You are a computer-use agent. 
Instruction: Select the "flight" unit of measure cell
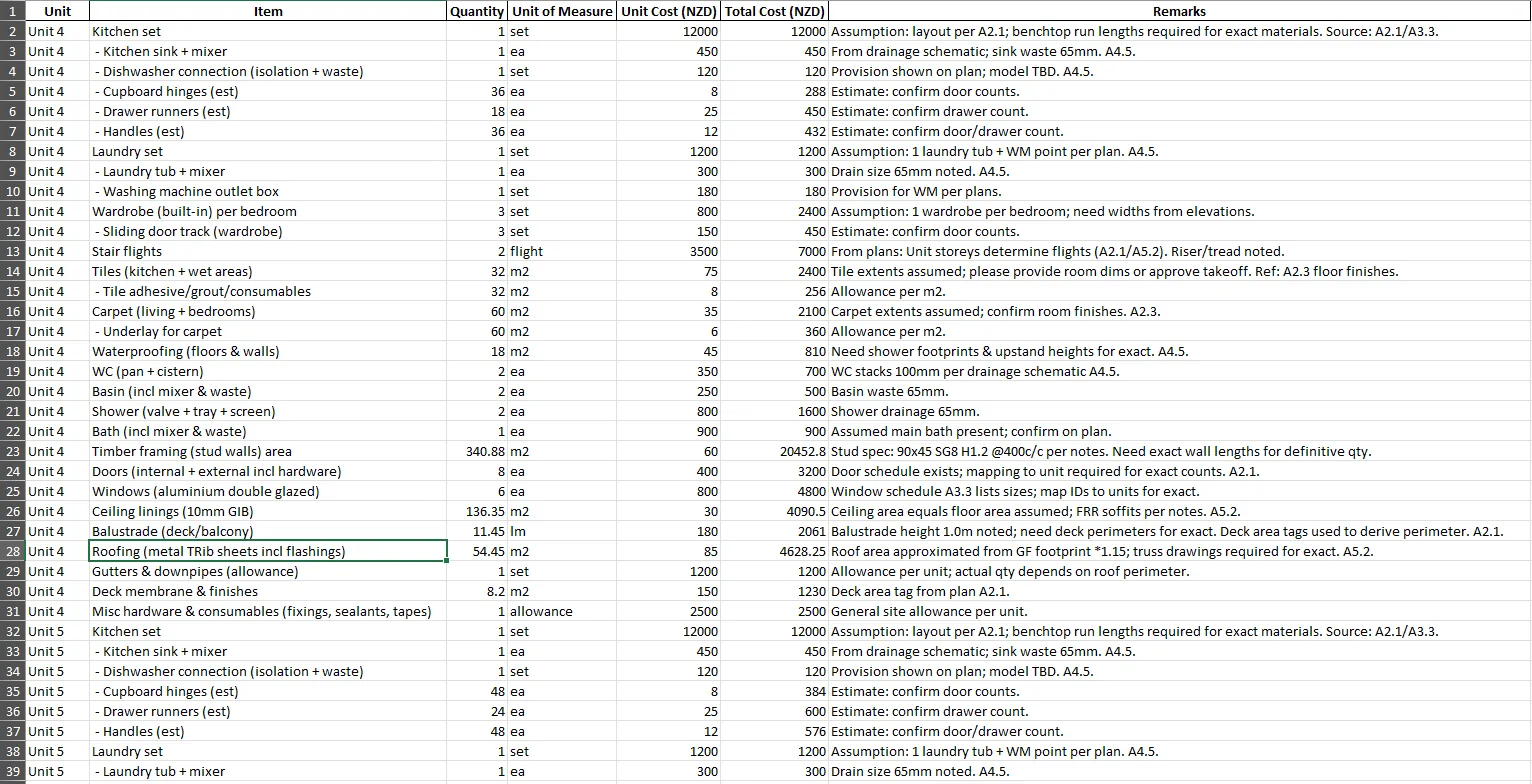[562, 251]
